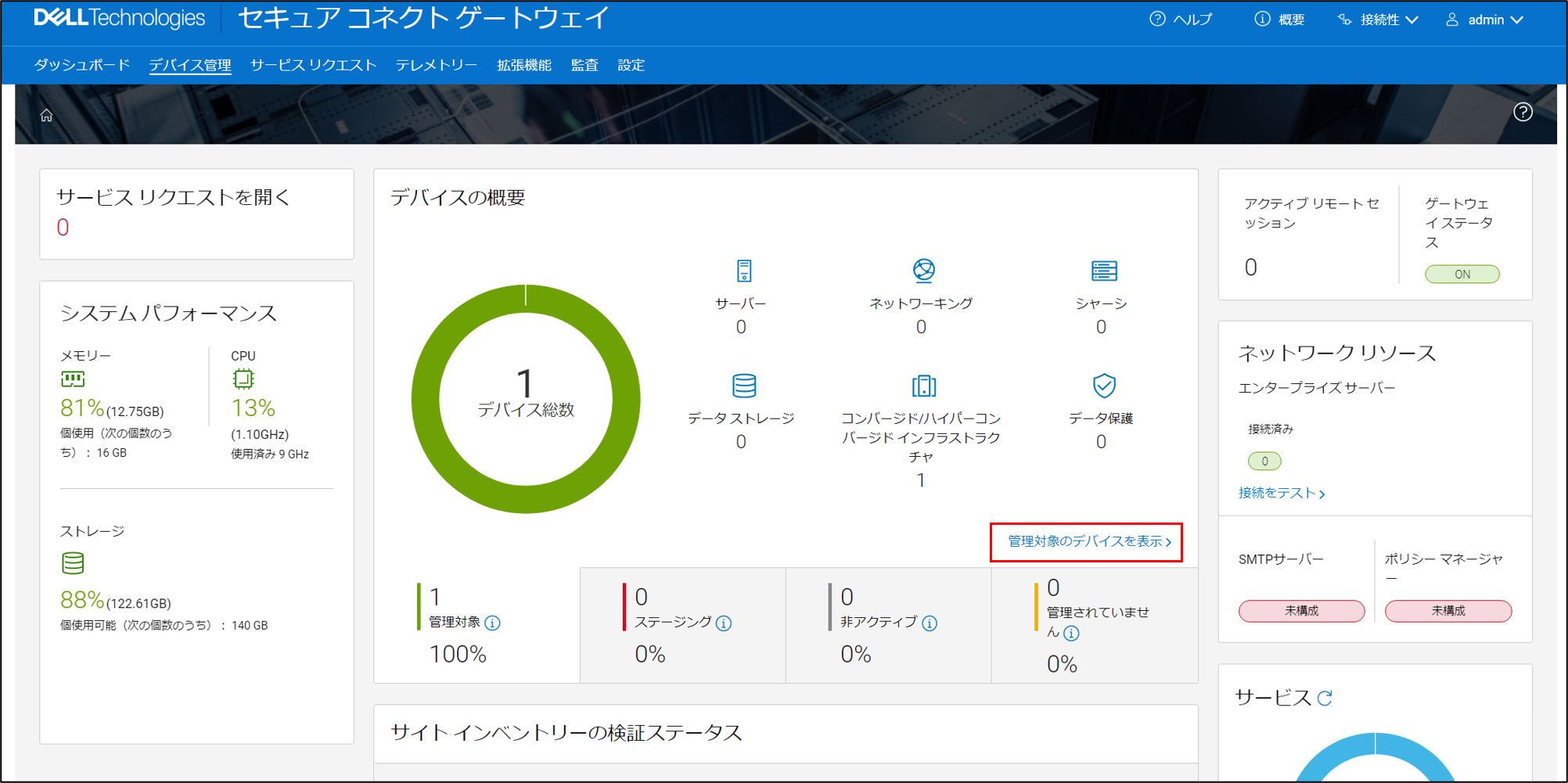1568x783 pixels.
Task: Open the サービス リクエスト menu
Action: 313,65
